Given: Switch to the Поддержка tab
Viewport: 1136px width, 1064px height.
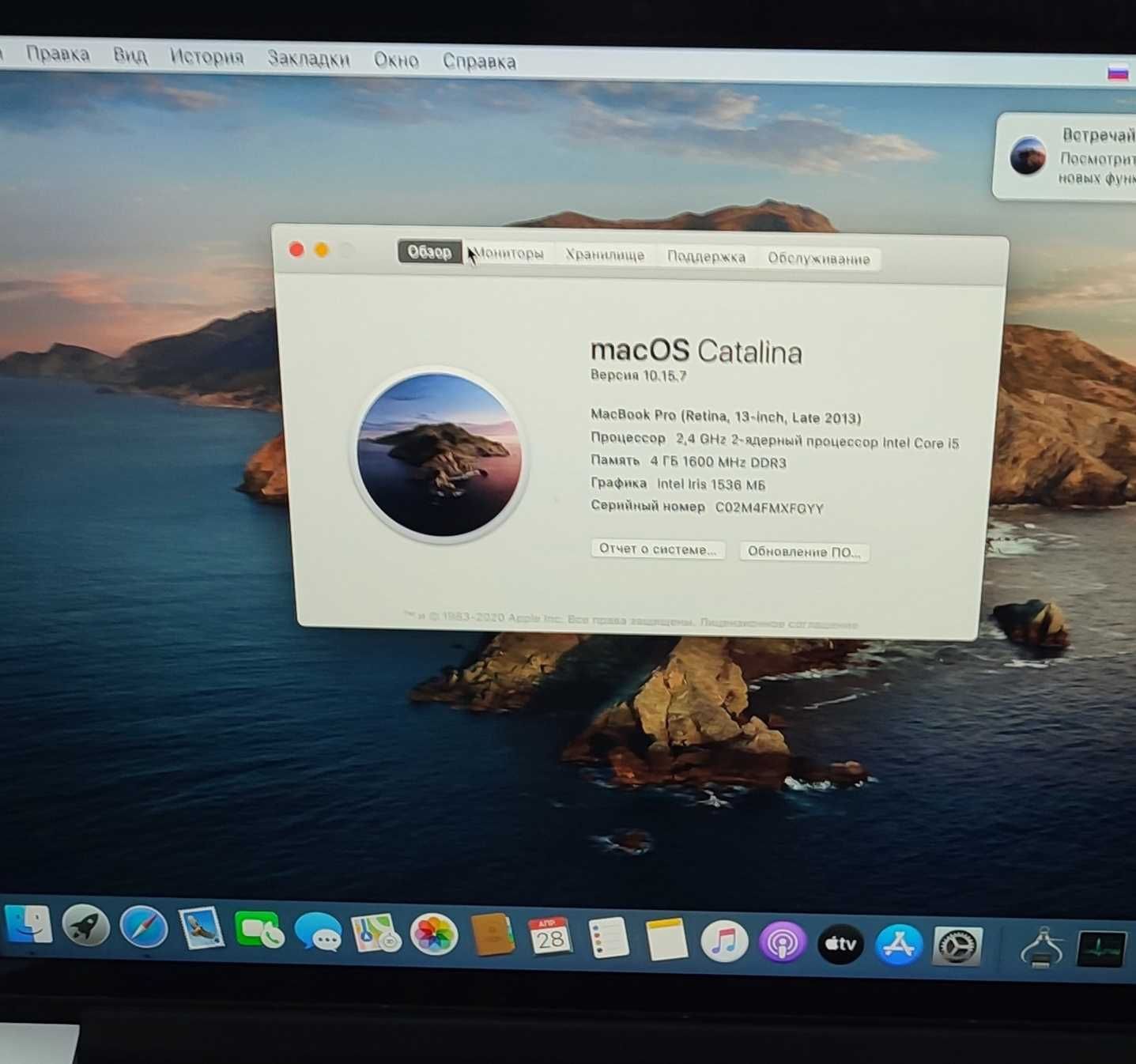Looking at the screenshot, I should pos(706,256).
